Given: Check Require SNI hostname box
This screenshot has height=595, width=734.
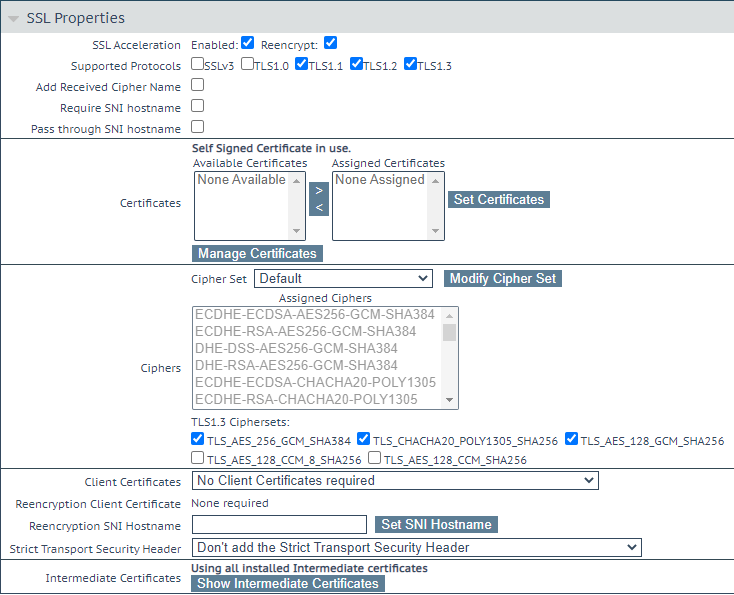Looking at the screenshot, I should 198,106.
